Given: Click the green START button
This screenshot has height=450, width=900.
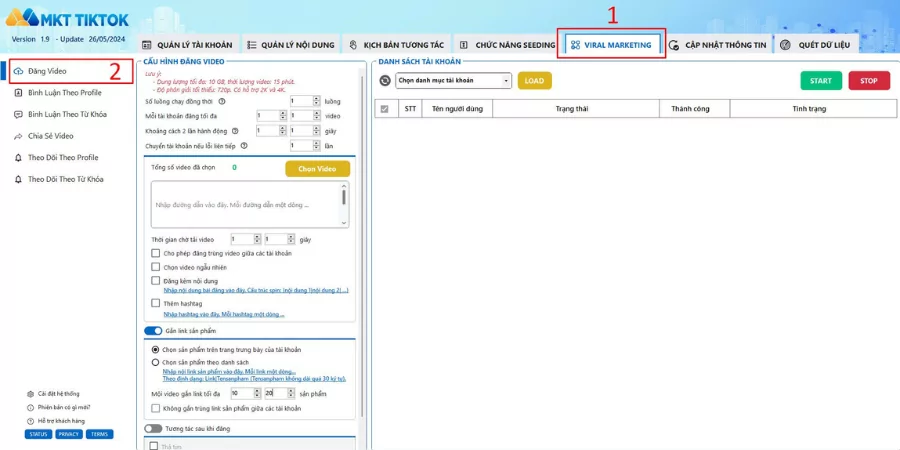Looking at the screenshot, I should coord(821,81).
